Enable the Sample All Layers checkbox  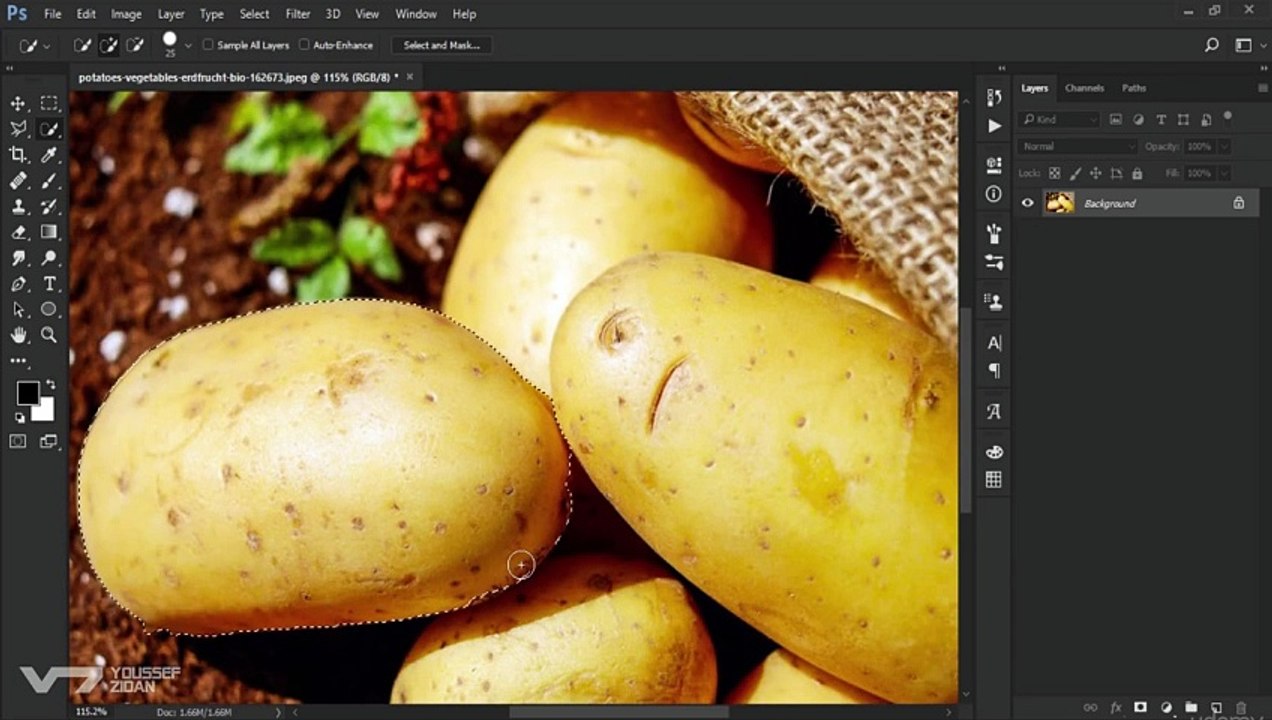[x=208, y=45]
